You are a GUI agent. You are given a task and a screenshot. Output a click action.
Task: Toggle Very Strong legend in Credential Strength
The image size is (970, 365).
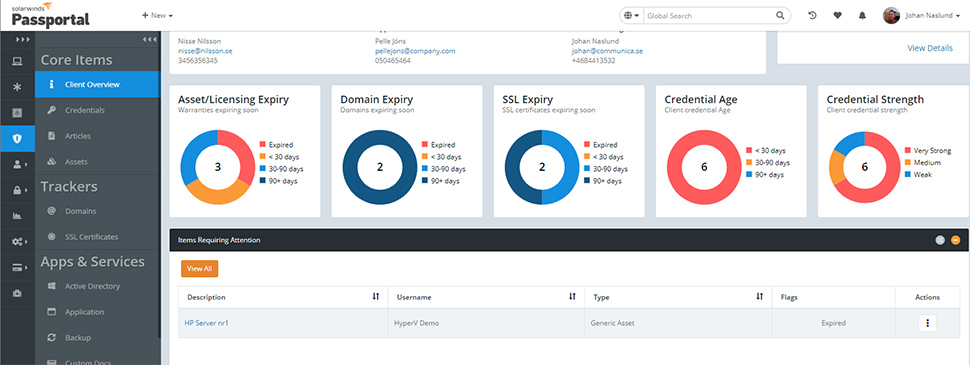tap(927, 150)
